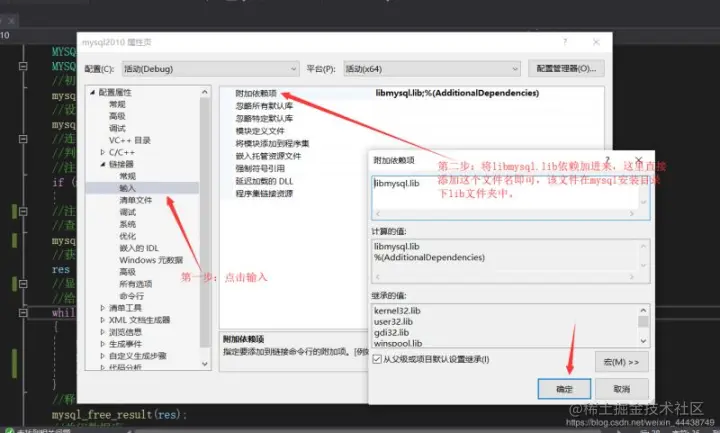Click the property tree scrollbar down arrow
720x433 pixels.
pyautogui.click(x=205, y=364)
